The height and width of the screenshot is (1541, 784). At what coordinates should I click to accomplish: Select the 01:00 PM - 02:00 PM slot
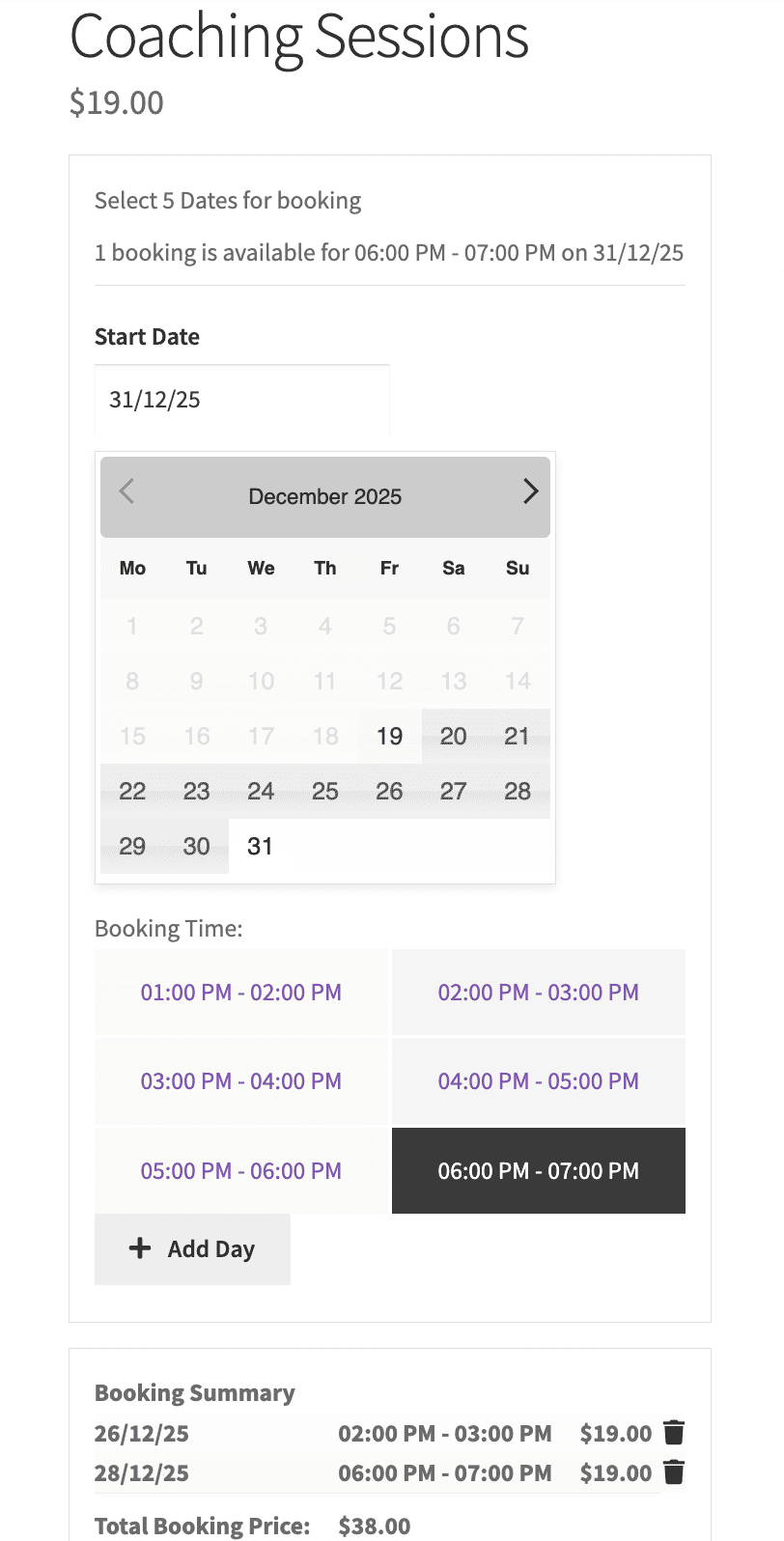[241, 993]
